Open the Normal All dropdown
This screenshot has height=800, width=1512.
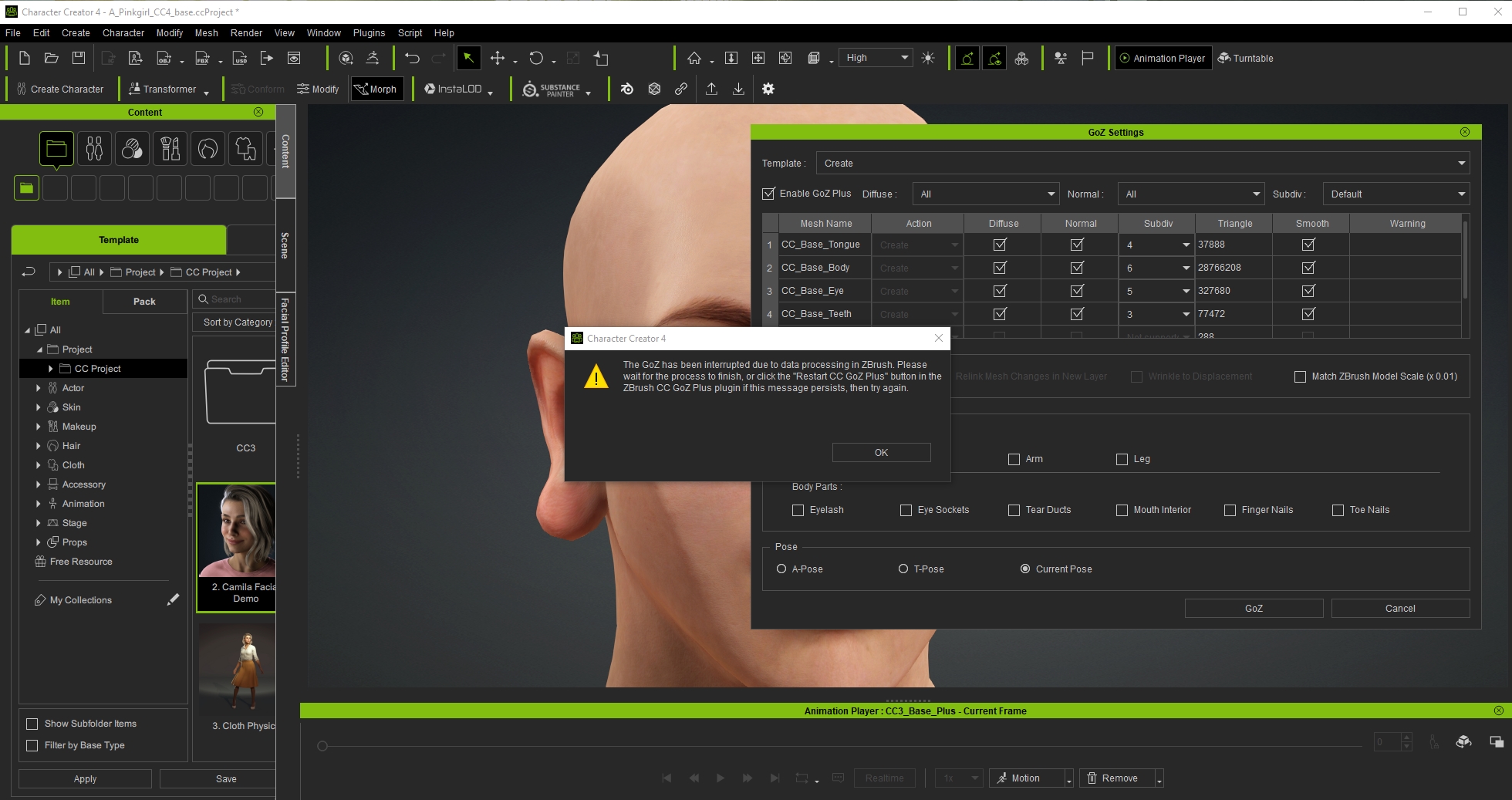click(1191, 194)
